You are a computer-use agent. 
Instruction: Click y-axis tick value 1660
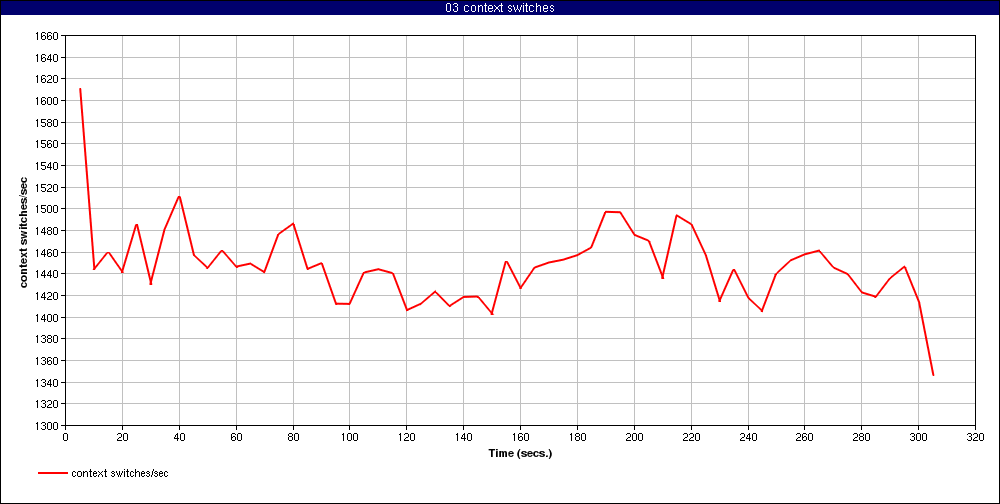[x=48, y=36]
